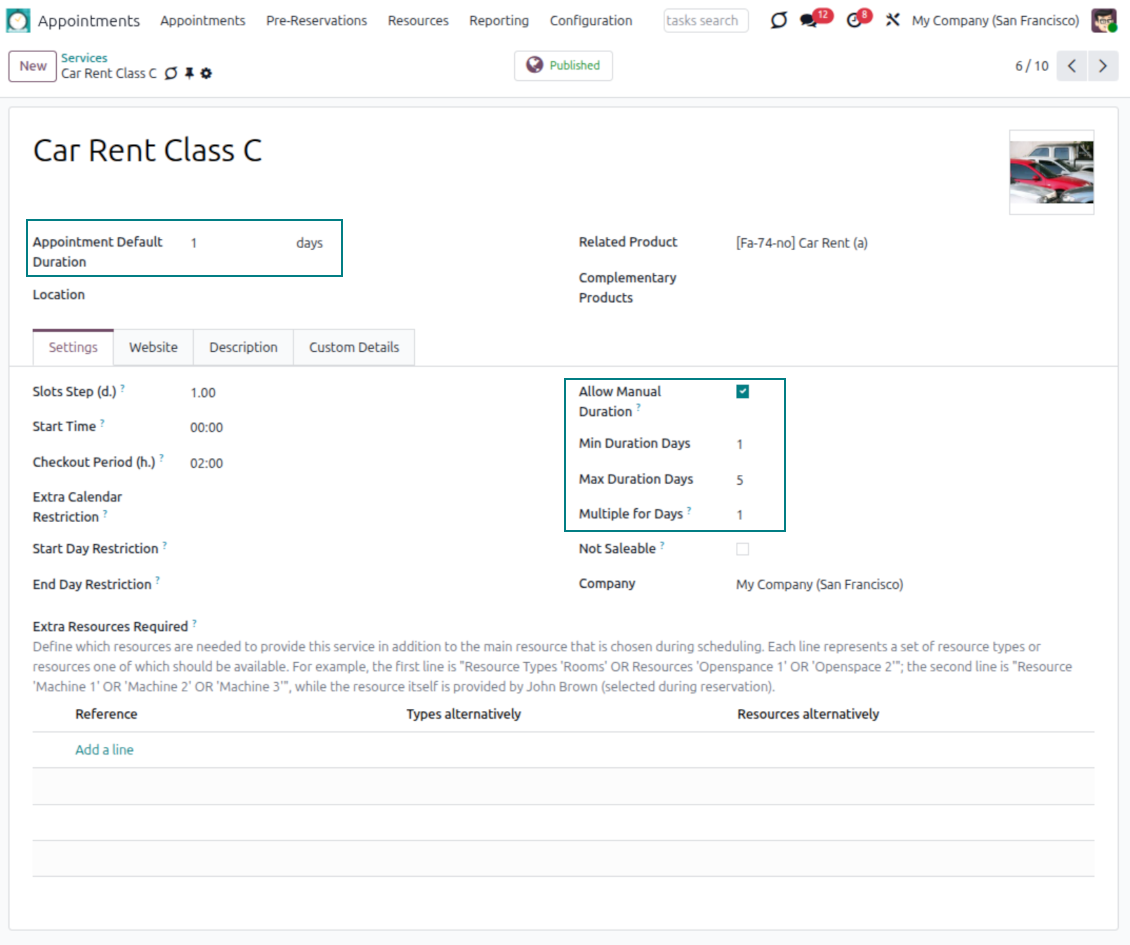1130x945 pixels.
Task: Click the car service thumbnail image
Action: point(1051,172)
